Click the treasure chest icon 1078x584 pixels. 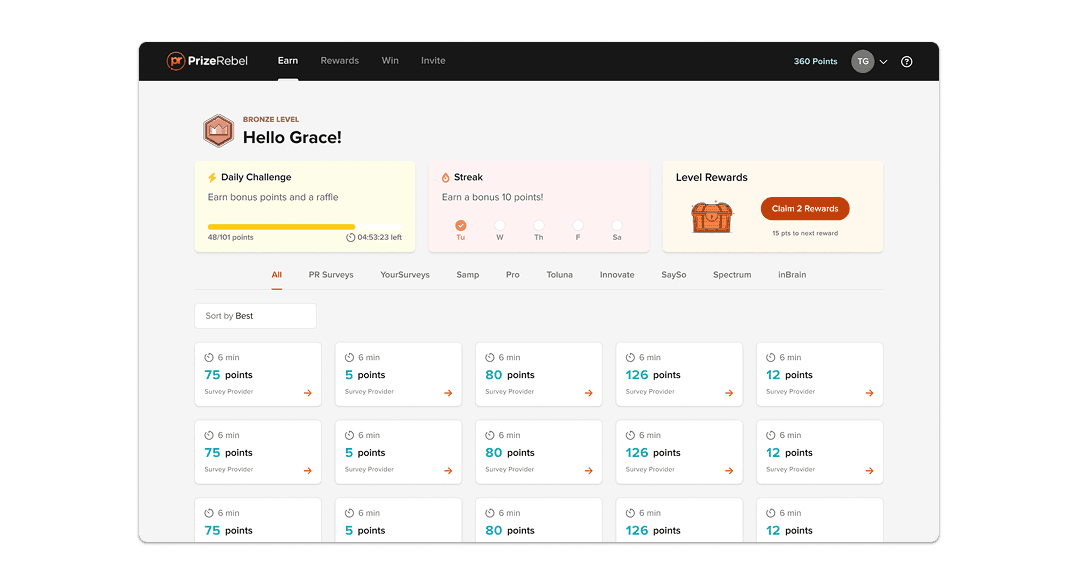(712, 217)
